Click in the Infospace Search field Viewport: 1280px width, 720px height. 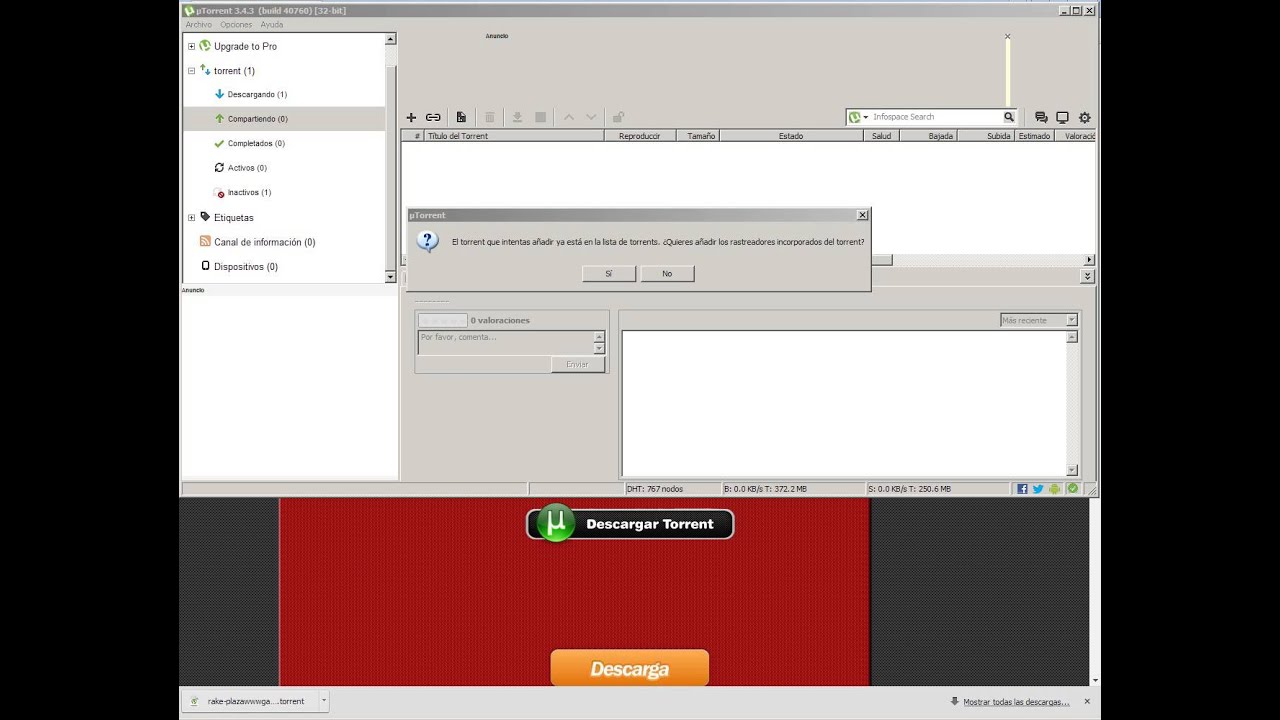[x=936, y=117]
